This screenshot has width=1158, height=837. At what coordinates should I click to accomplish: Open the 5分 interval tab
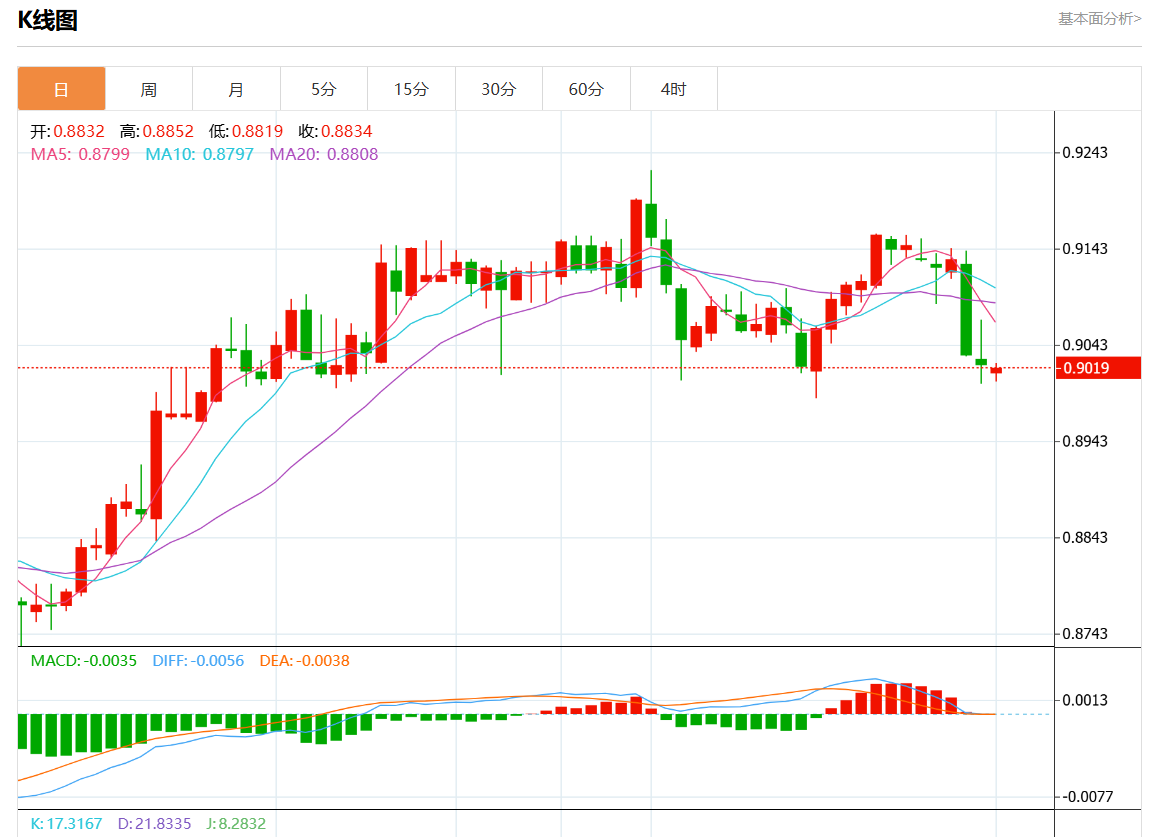[x=323, y=89]
